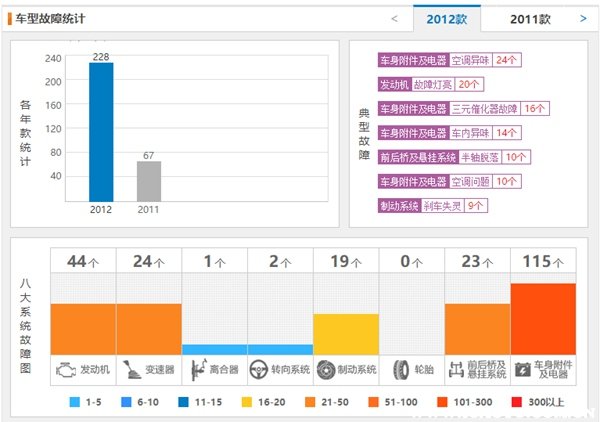The width and height of the screenshot is (600, 422).
Task: Go to previous model years arrow
Action: [x=394, y=18]
